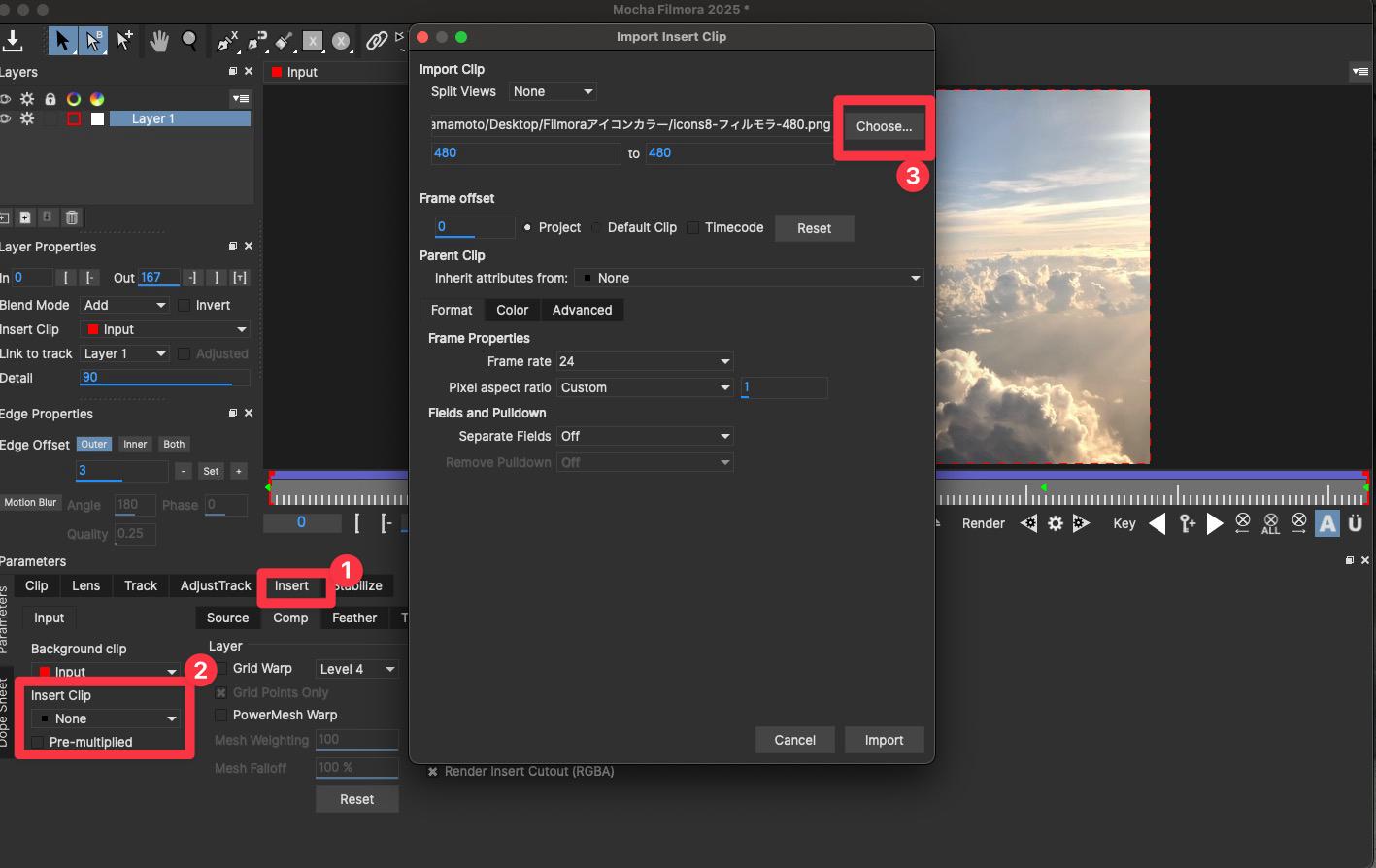
Task: Select the Create X-Spline pen tool
Action: (x=227, y=41)
